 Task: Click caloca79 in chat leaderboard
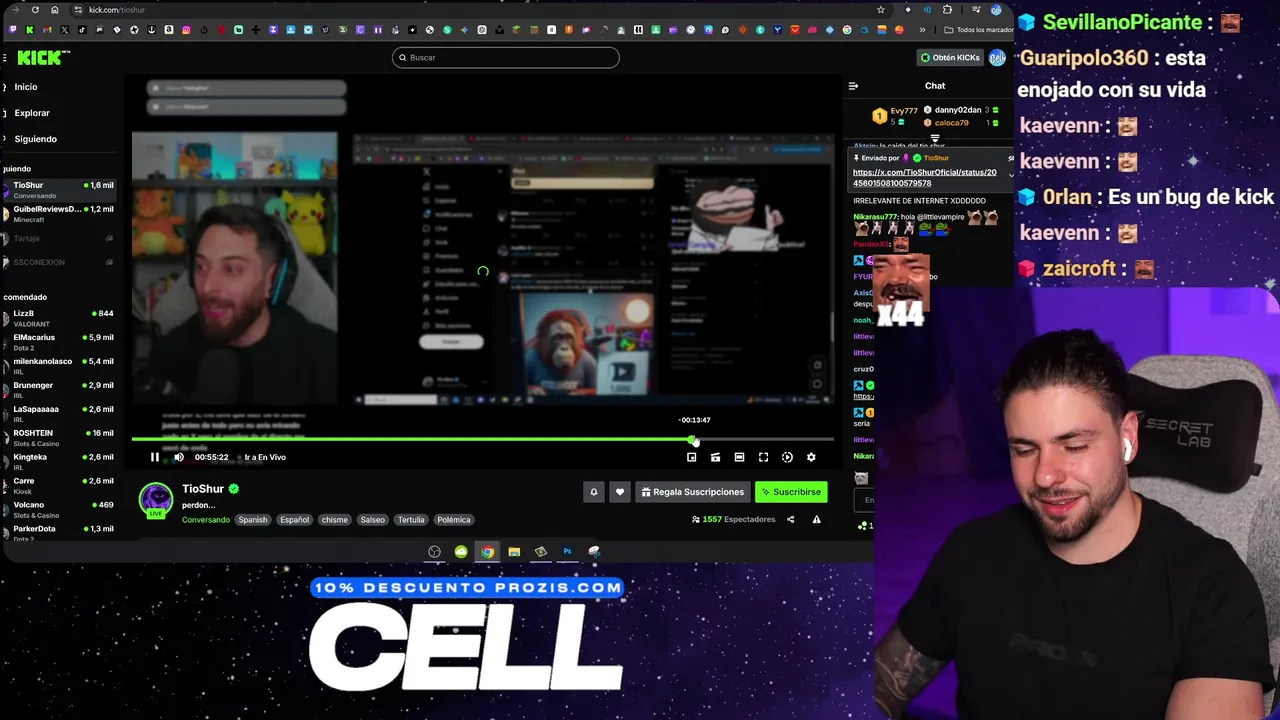(x=951, y=123)
